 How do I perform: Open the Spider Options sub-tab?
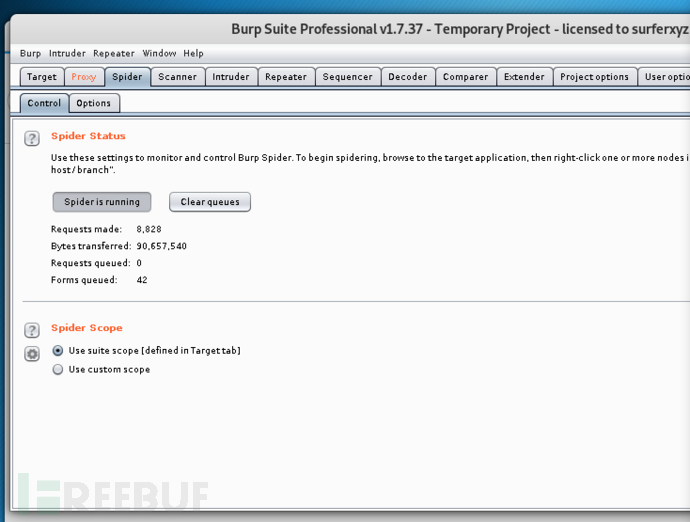(x=94, y=103)
